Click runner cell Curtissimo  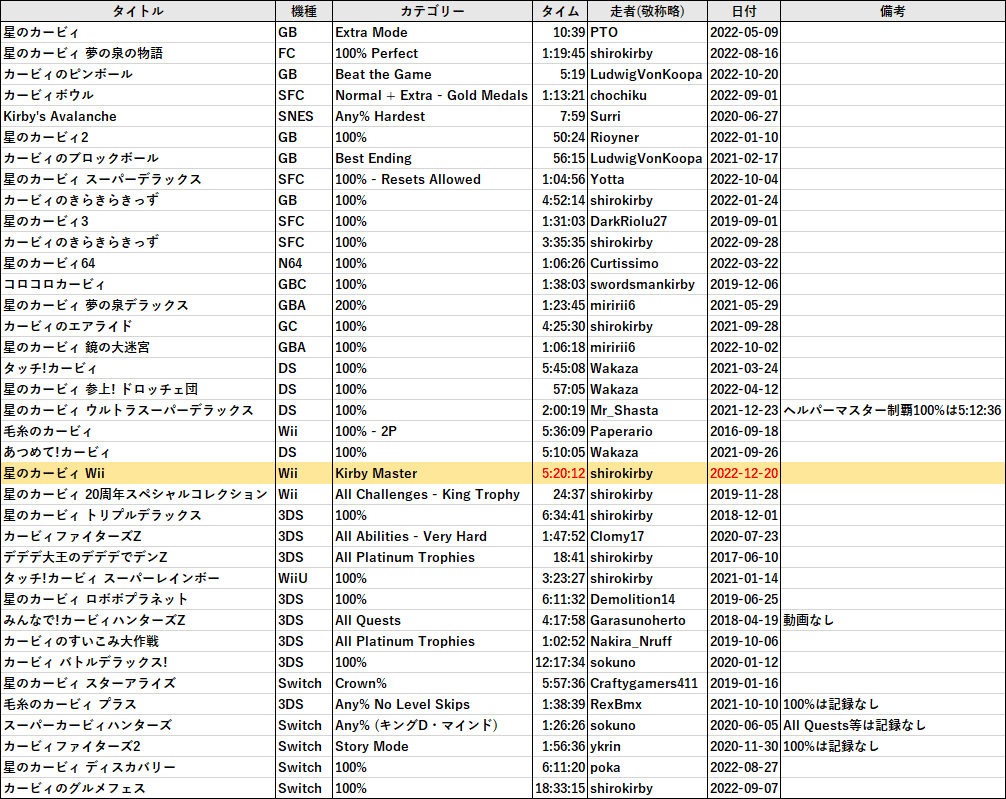click(x=647, y=263)
